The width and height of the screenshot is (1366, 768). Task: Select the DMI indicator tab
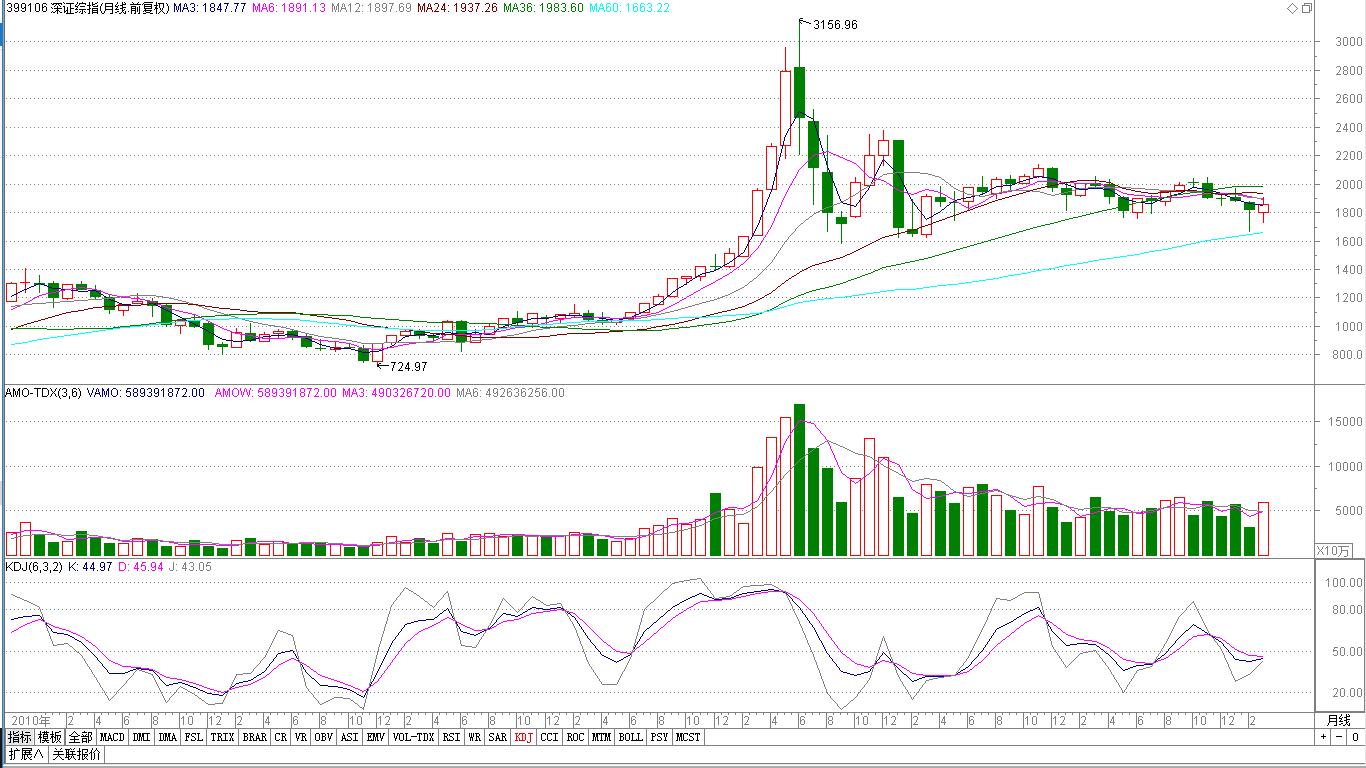(141, 737)
